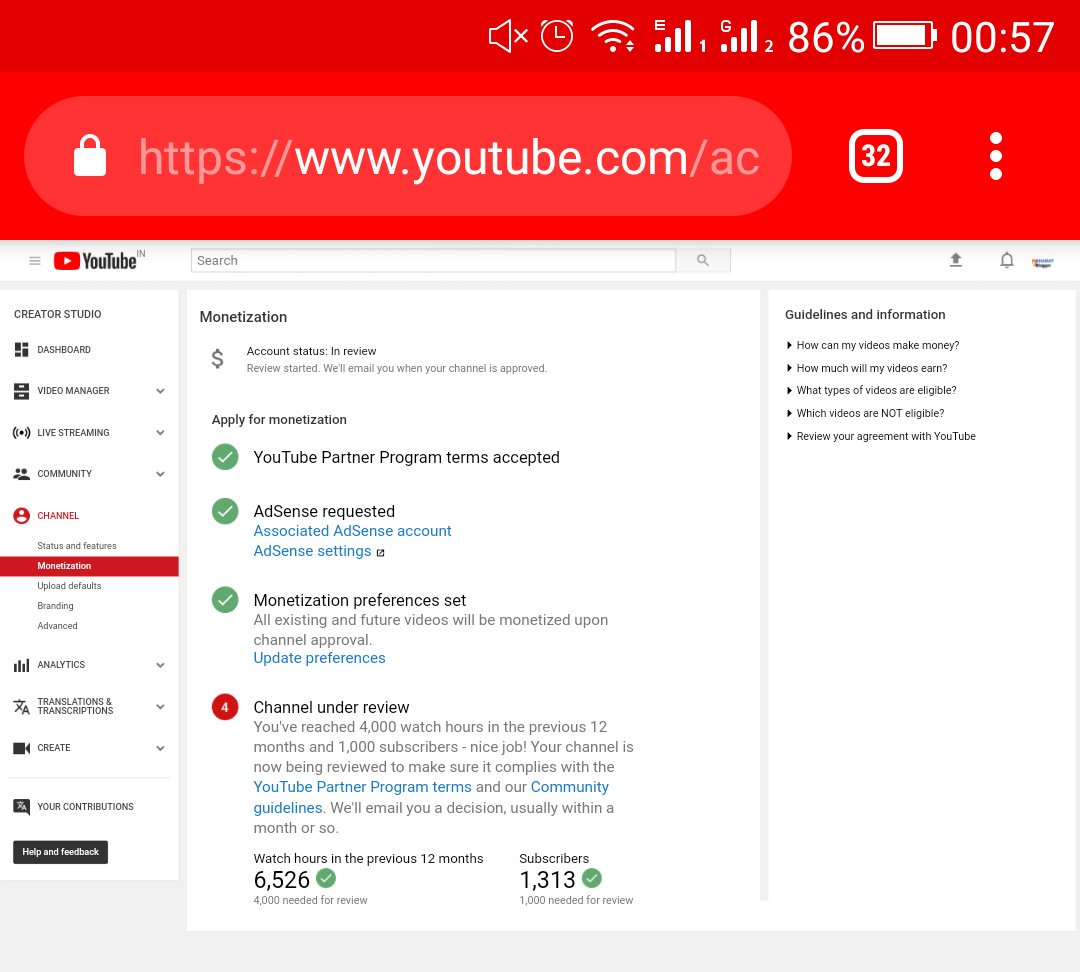This screenshot has width=1080, height=972.
Task: Open the hamburger guide menu
Action: point(34,260)
